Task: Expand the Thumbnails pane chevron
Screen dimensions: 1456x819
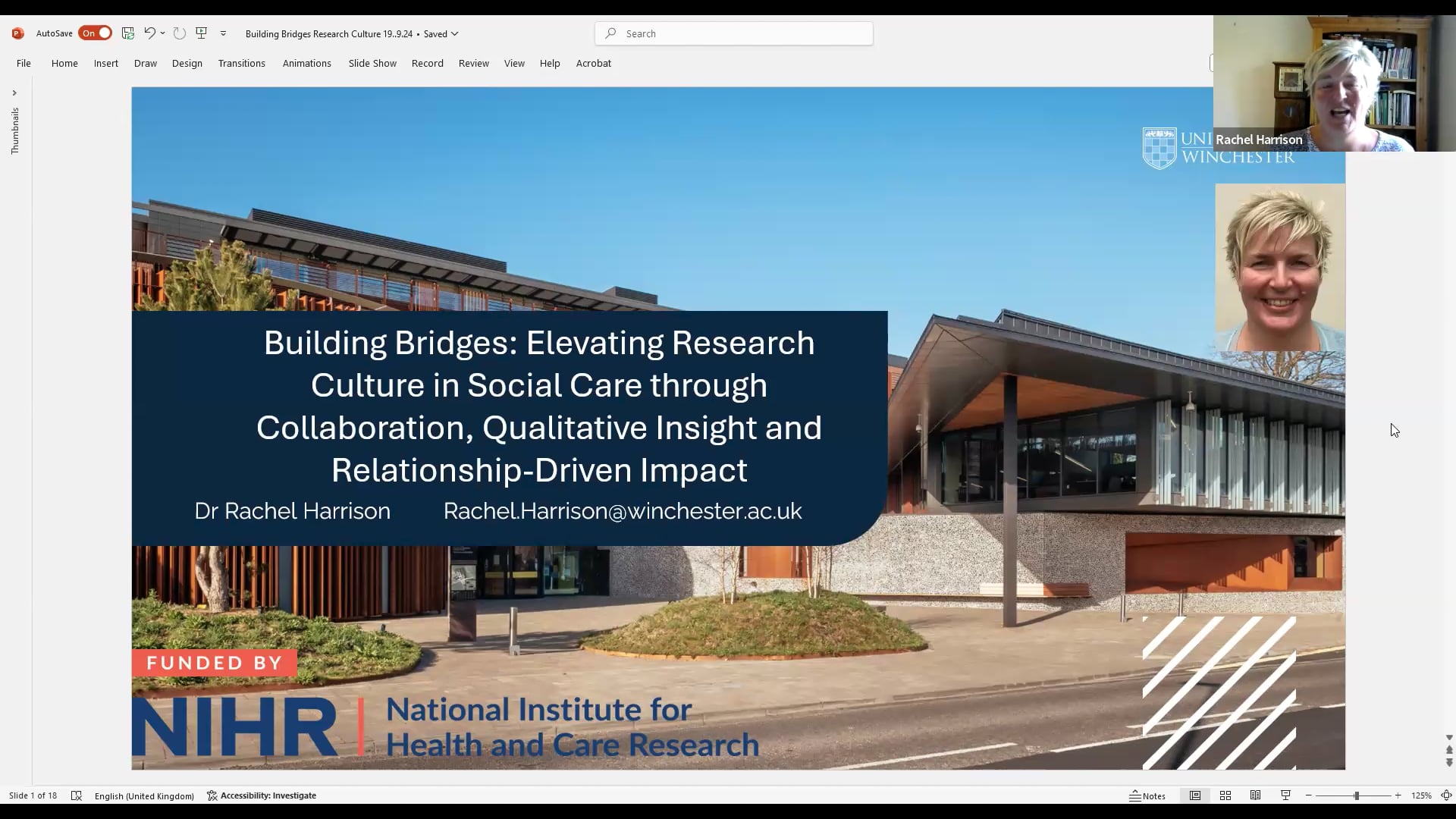Action: tap(14, 93)
